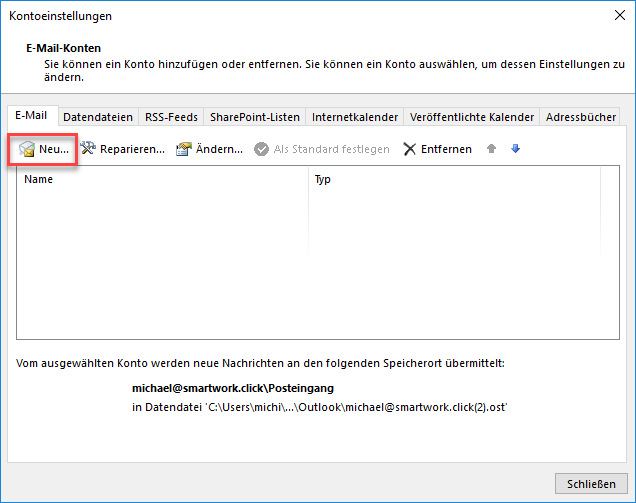Click the Neu new account envelope icon

coord(27,149)
